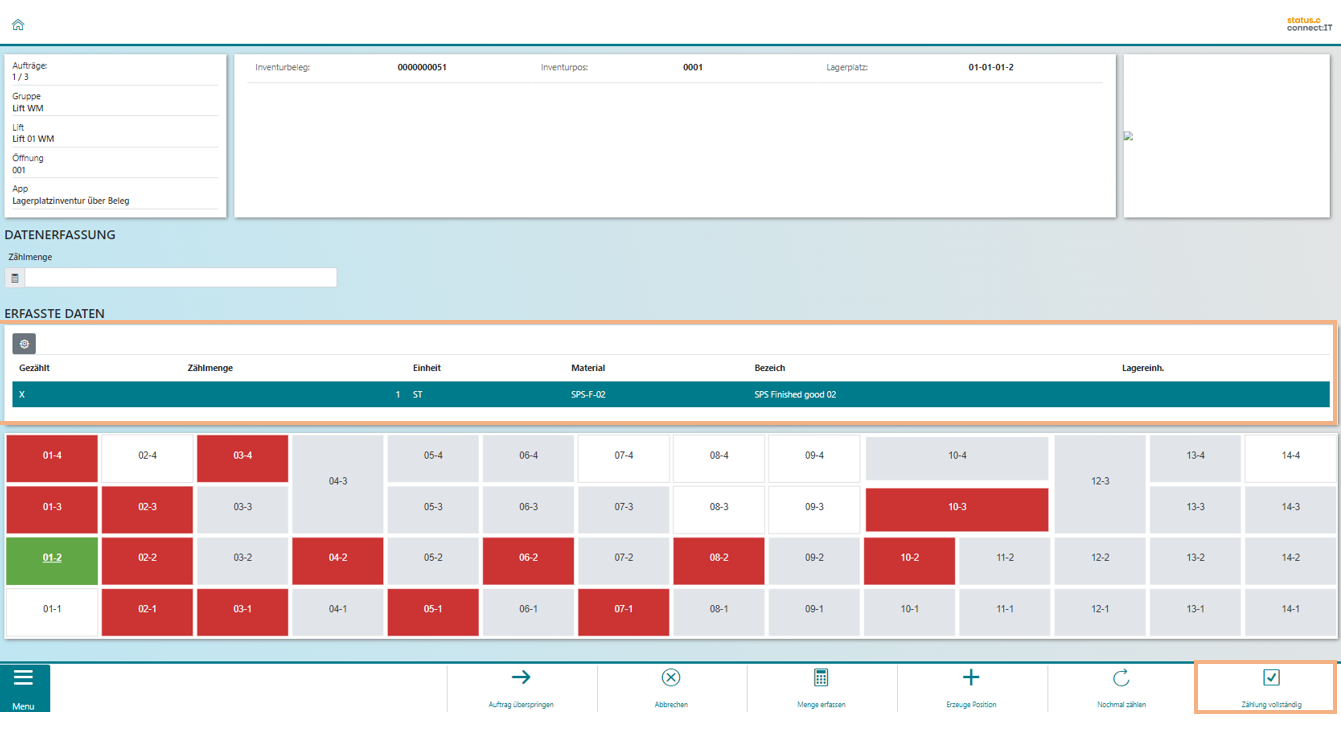1341x735 pixels.
Task: Click Erzeuge Position plus icon
Action: (970, 679)
